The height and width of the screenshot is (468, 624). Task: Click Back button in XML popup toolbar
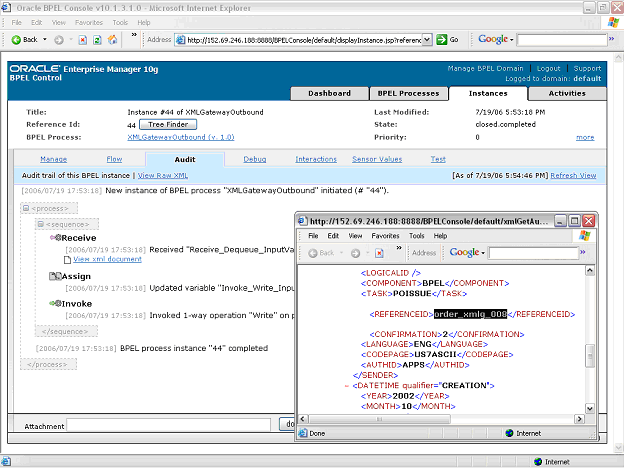[321, 253]
